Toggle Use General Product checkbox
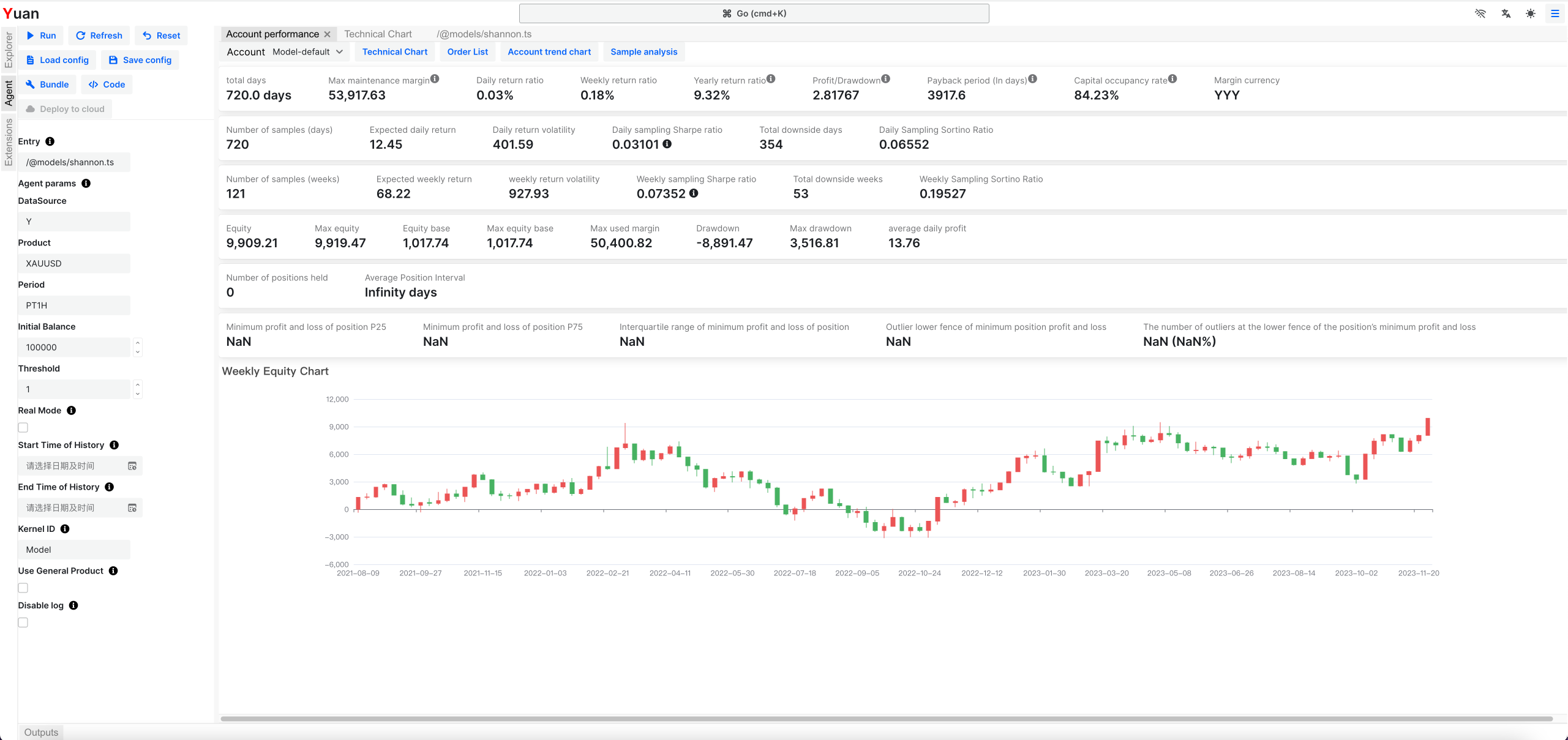The width and height of the screenshot is (1568, 740). (x=23, y=588)
